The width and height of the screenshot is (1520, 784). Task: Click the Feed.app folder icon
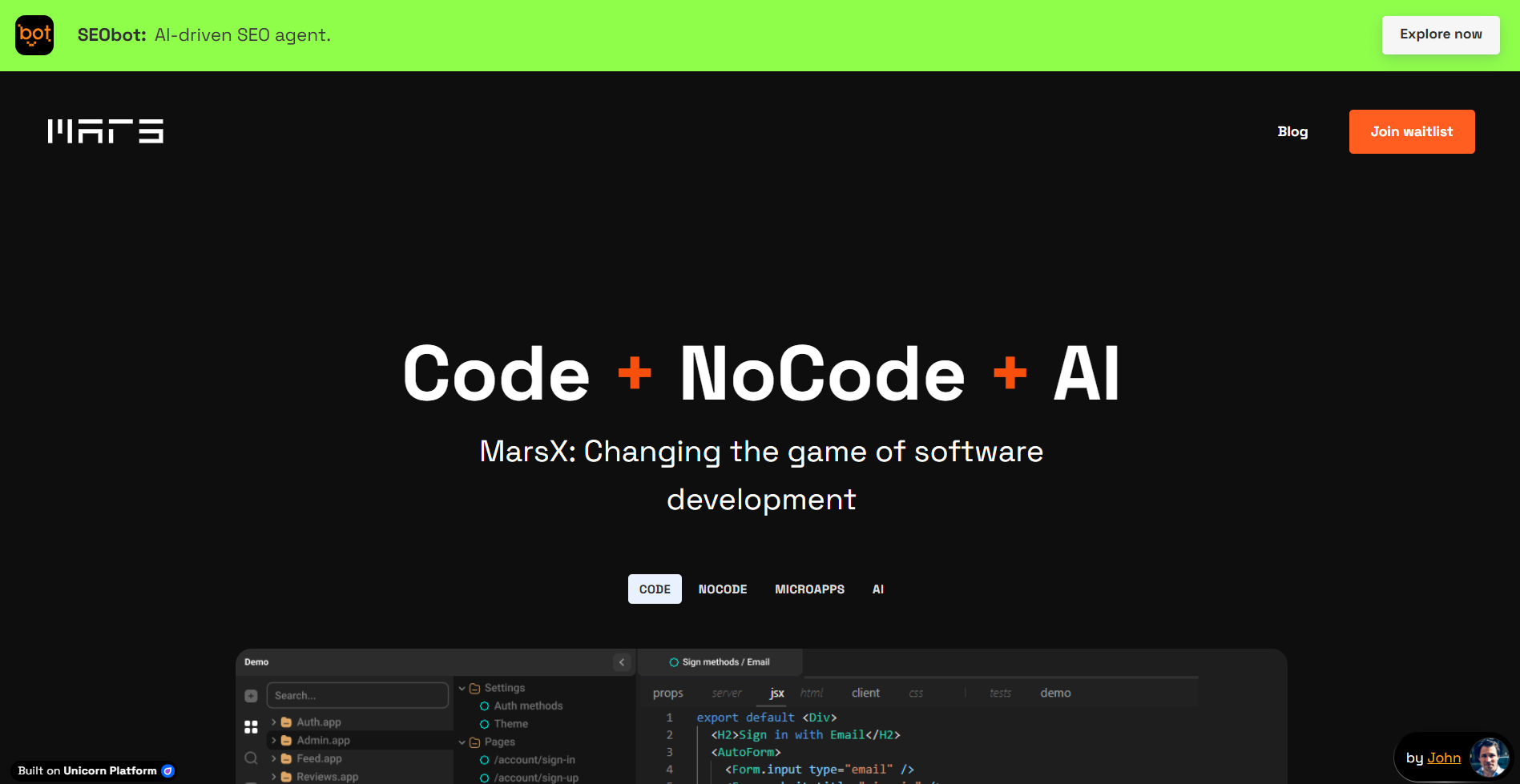click(286, 758)
